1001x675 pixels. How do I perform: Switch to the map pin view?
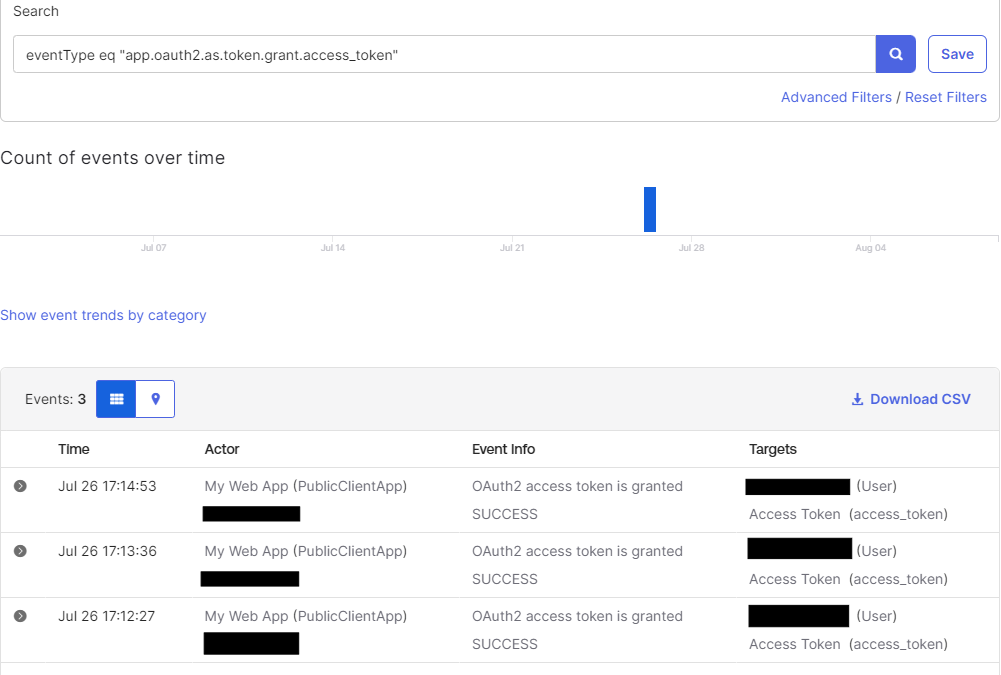coord(155,399)
